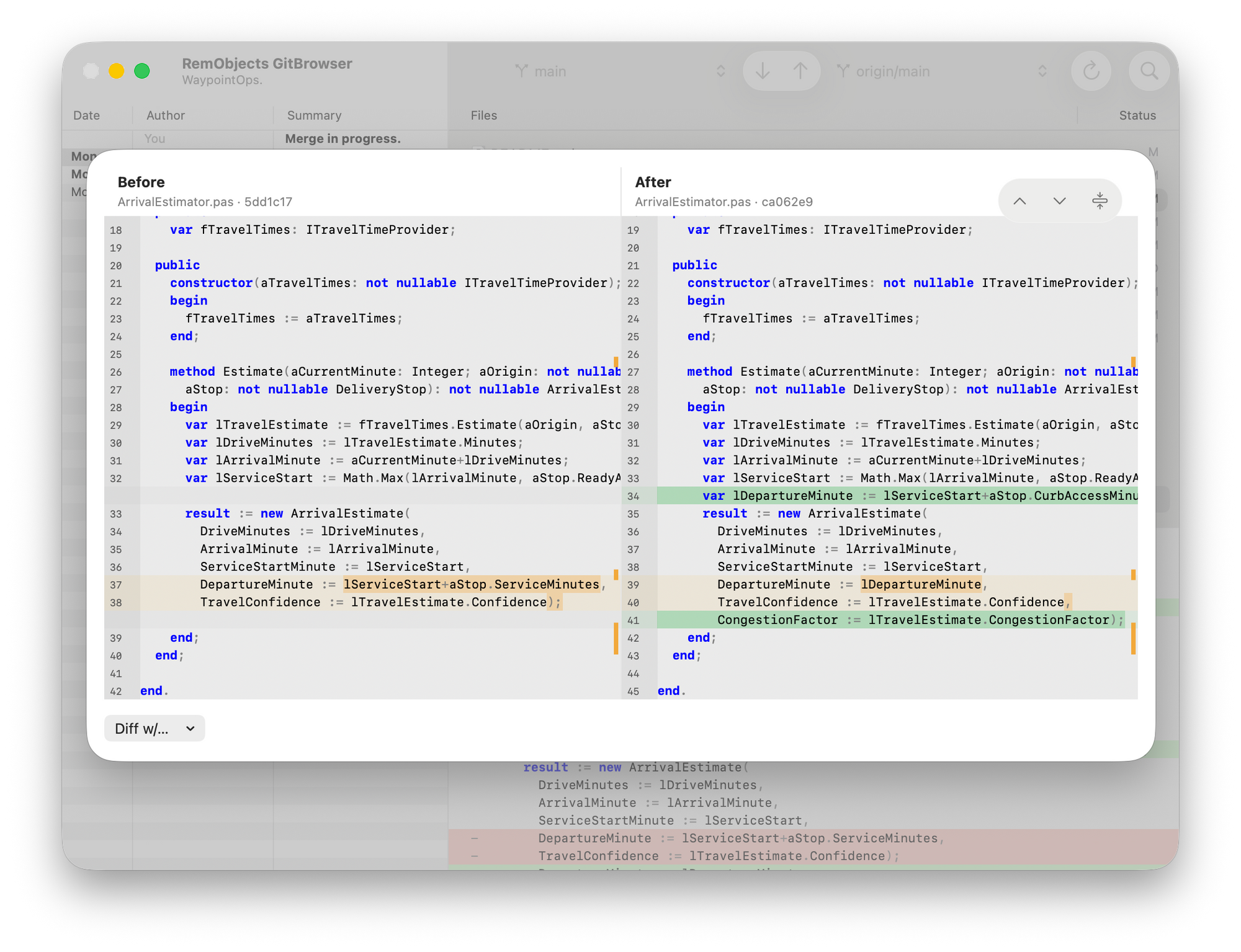The height and width of the screenshot is (952, 1241).
Task: Click removed DepartureMinute line in background diff
Action: pyautogui.click(x=813, y=839)
